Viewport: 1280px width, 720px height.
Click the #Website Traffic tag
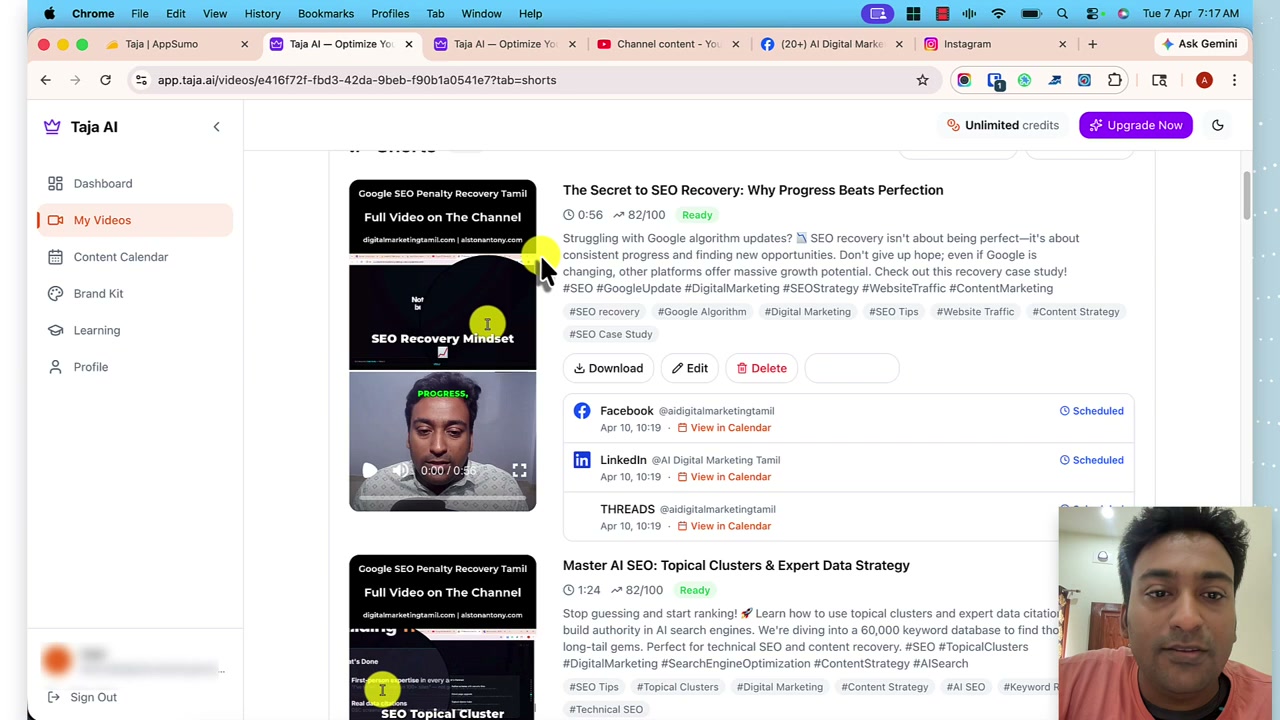point(975,312)
